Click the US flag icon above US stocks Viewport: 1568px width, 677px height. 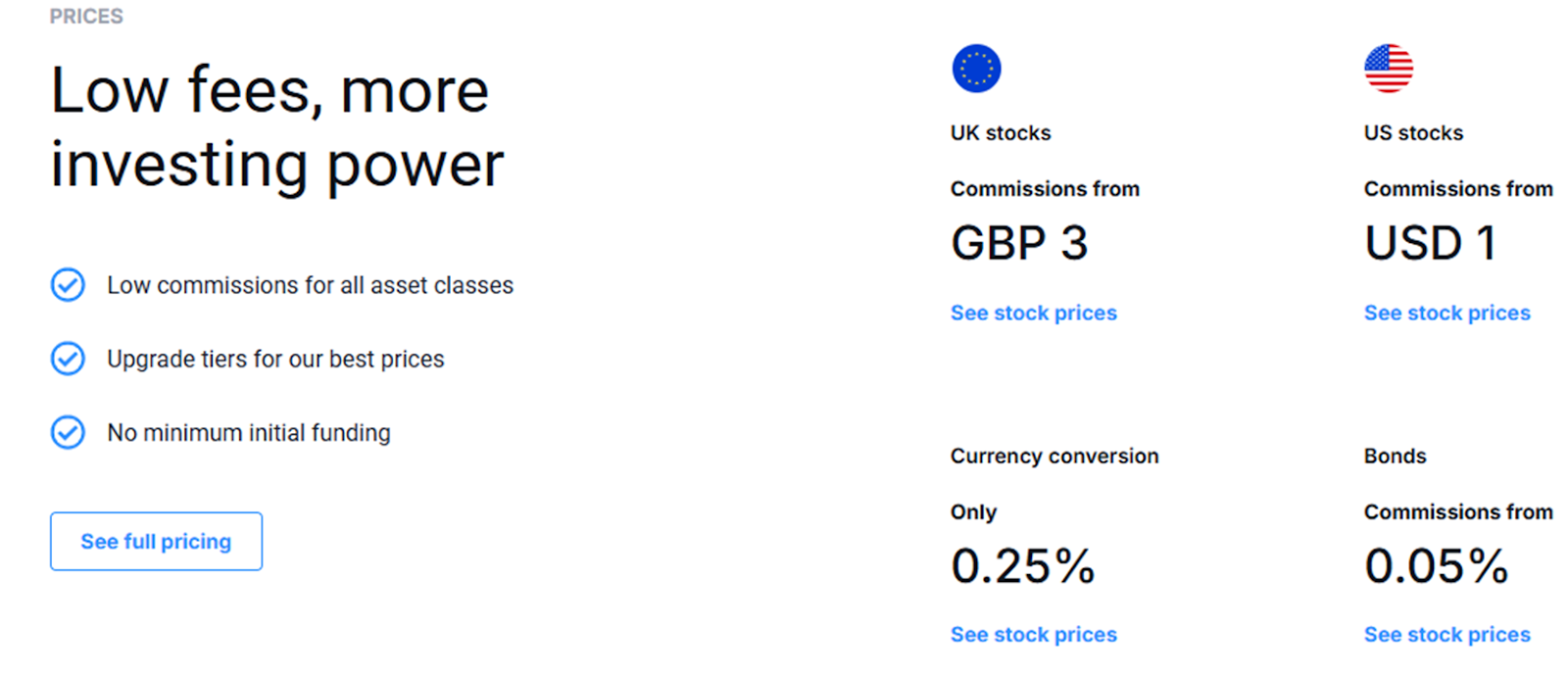(x=1389, y=69)
